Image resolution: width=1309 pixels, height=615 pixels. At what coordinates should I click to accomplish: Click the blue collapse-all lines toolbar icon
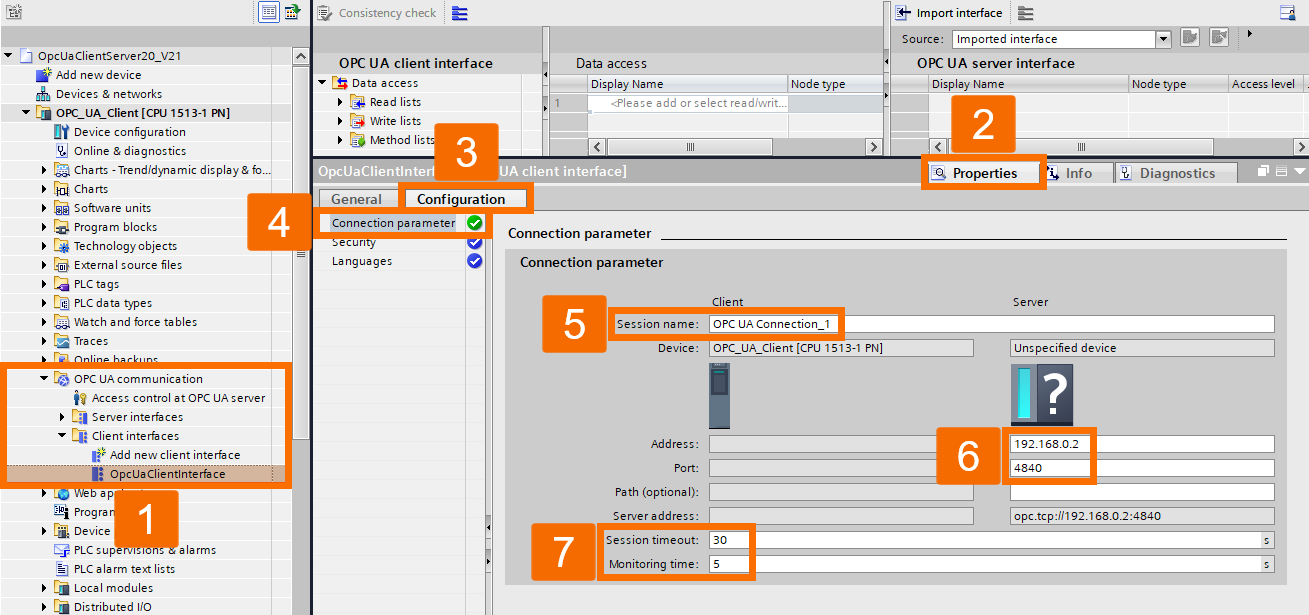point(459,13)
